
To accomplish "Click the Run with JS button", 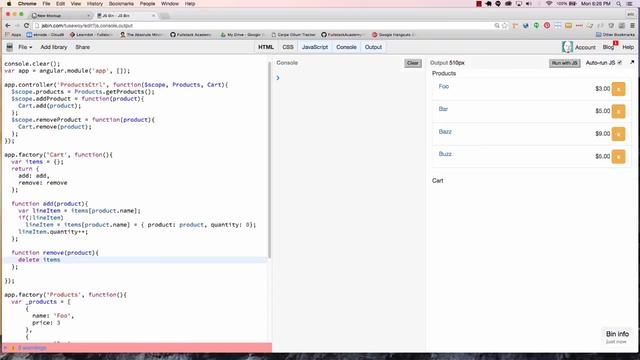I will click(564, 63).
